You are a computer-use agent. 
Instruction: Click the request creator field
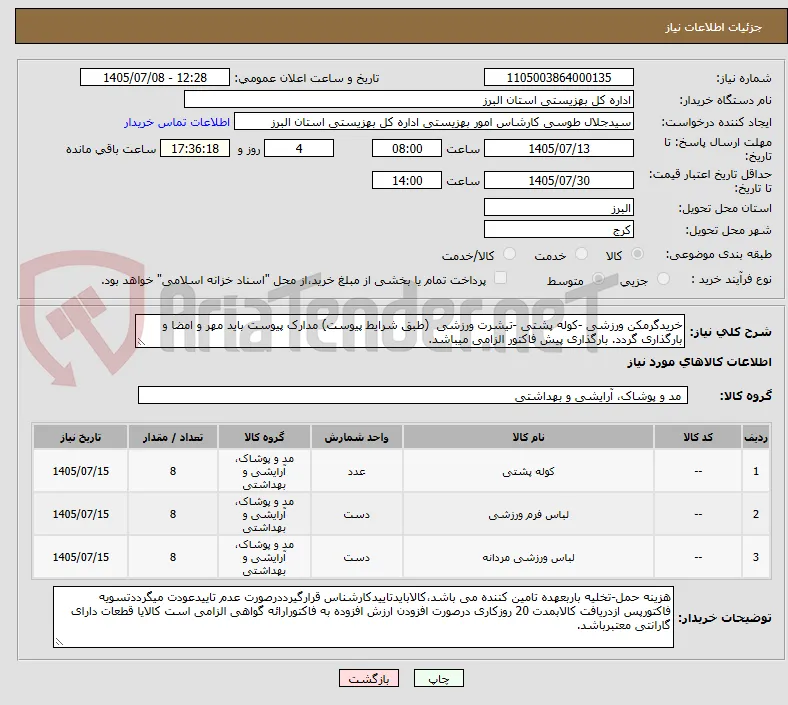pyautogui.click(x=434, y=122)
